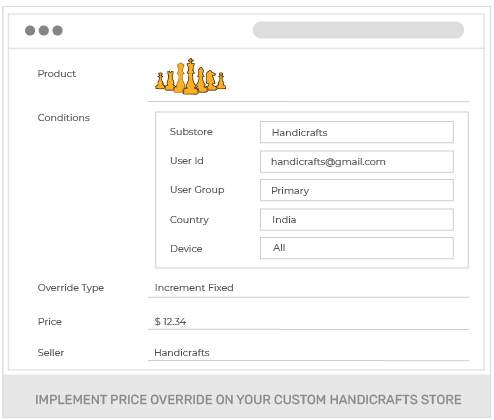
Task: Click the Device label text
Action: [186, 249]
